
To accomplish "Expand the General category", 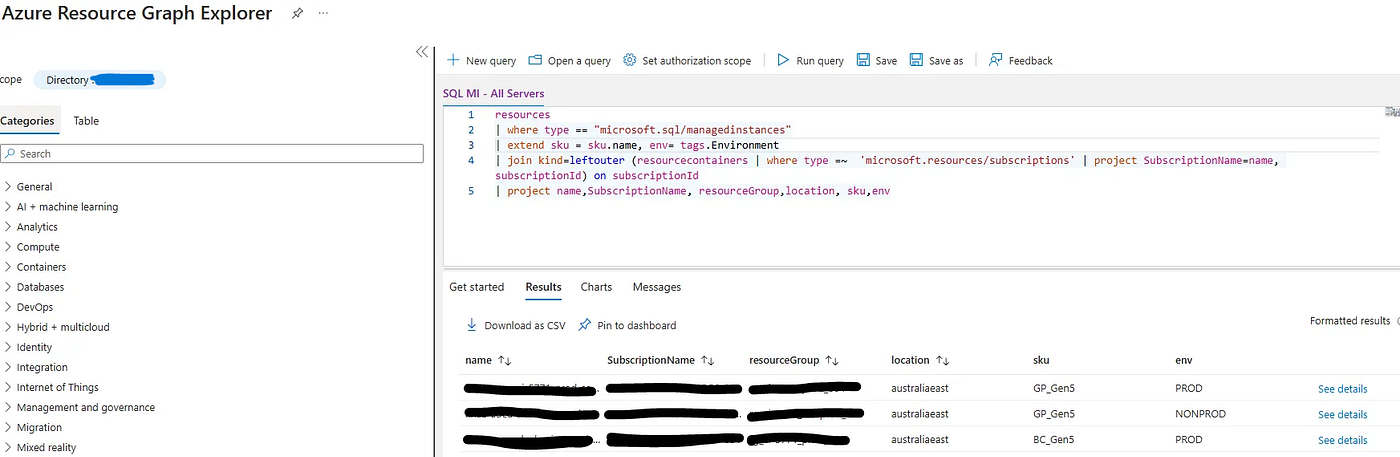I will coord(8,187).
